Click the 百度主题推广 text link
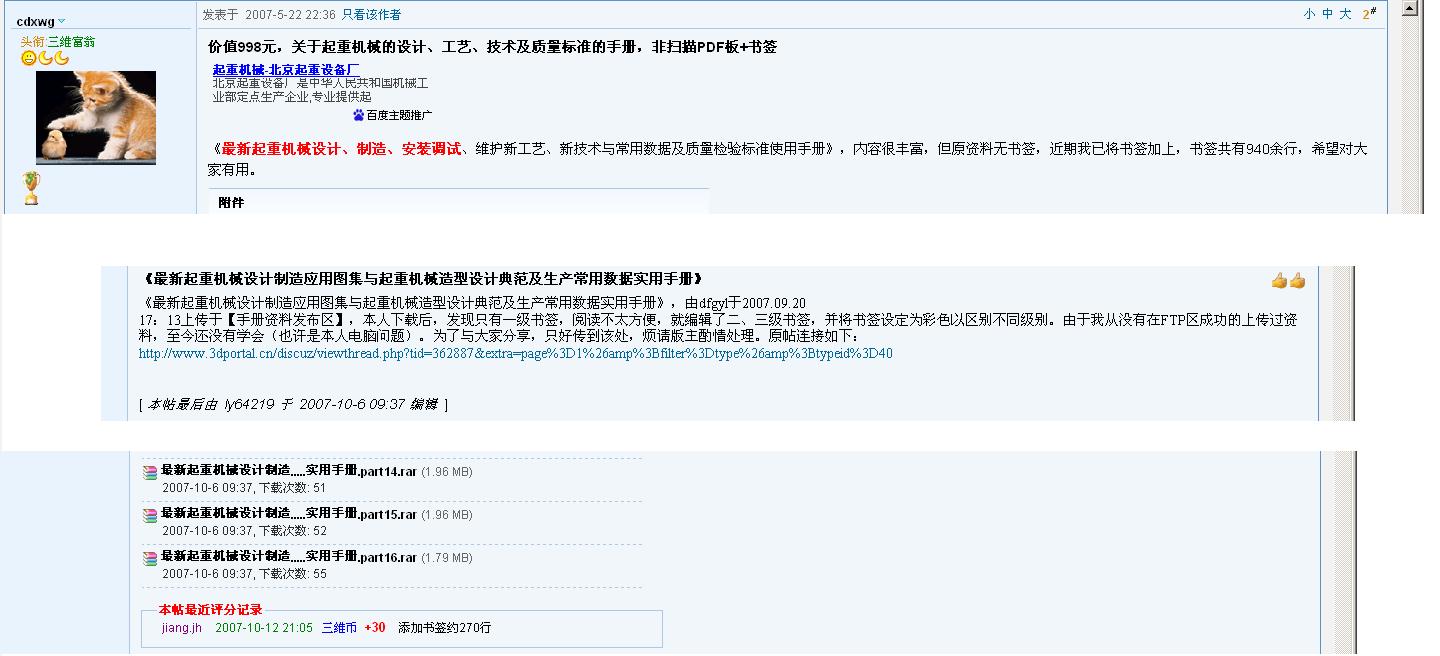This screenshot has width=1440, height=656. 399,115
